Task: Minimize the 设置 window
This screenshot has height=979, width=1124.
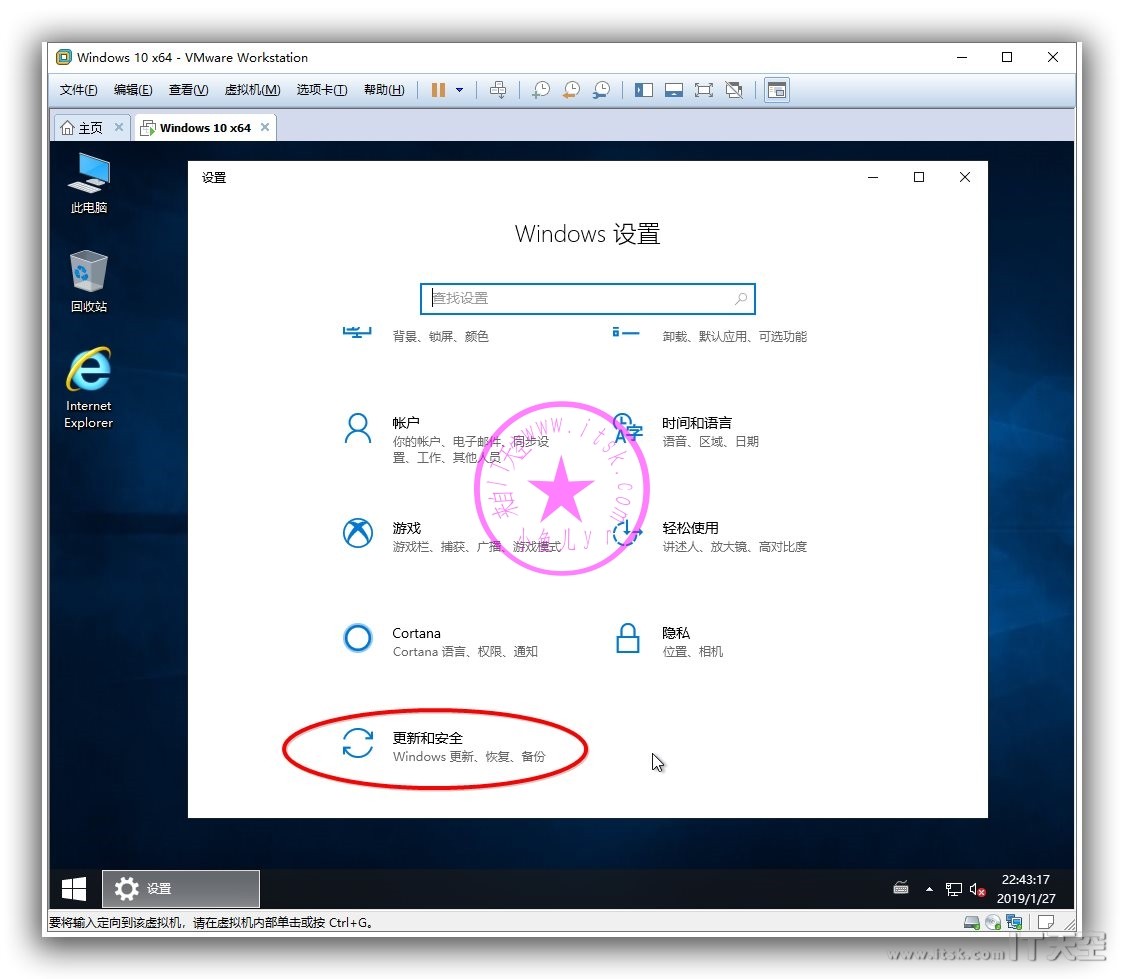Action: (873, 177)
